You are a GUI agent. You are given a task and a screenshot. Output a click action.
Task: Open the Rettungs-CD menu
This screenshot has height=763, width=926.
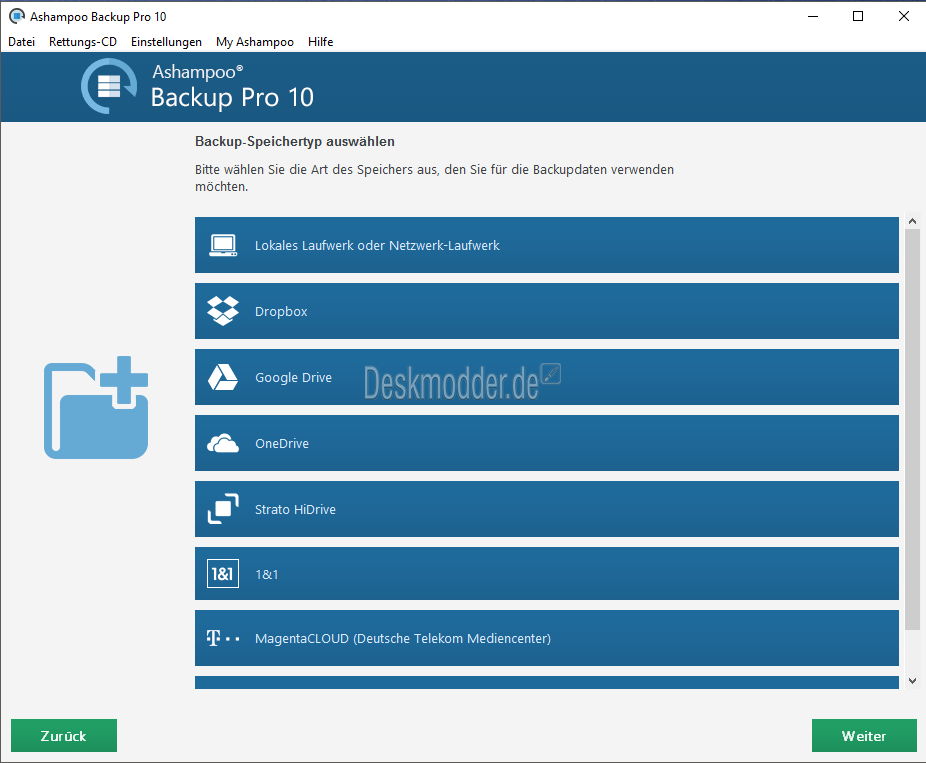pos(83,42)
